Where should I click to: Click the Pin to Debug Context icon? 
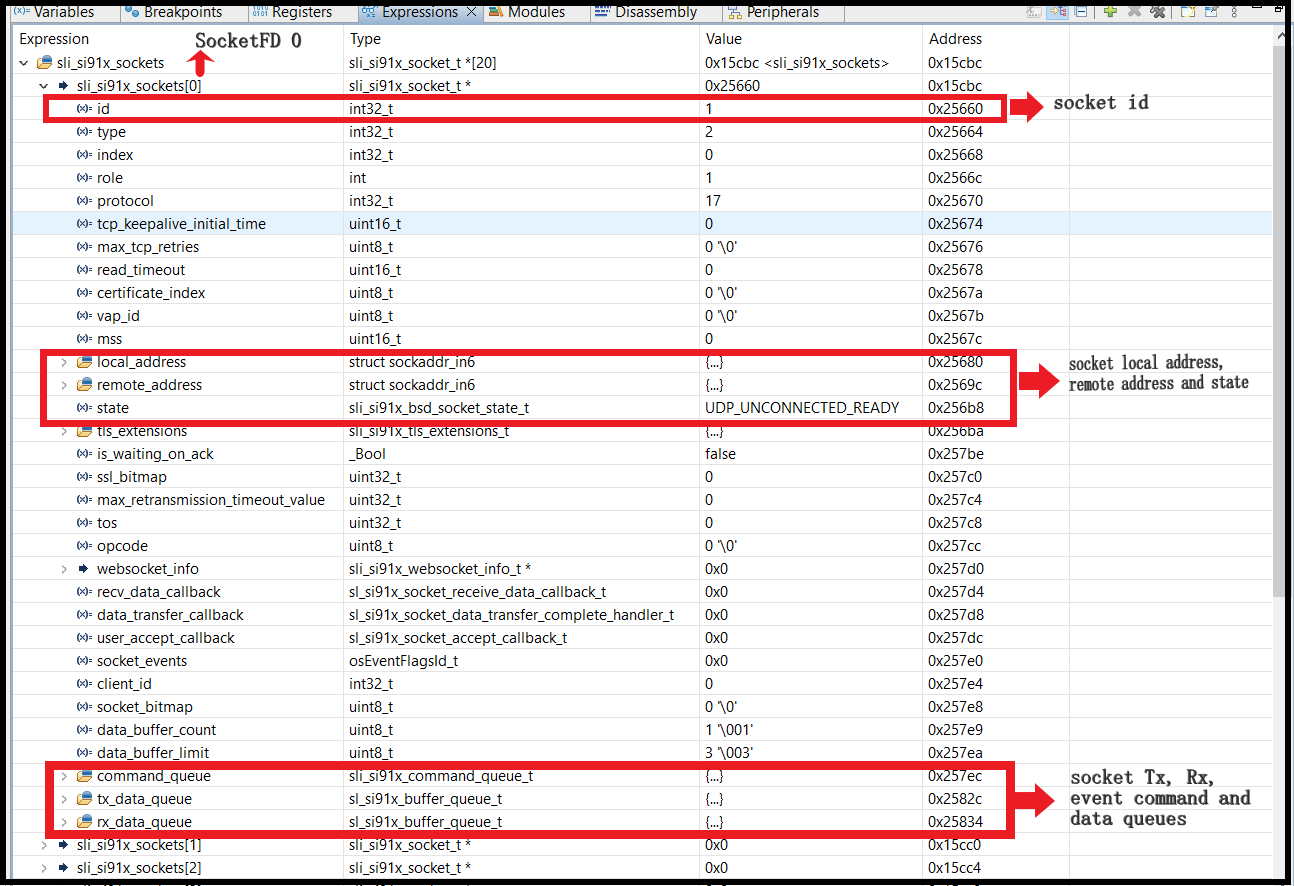click(1210, 11)
